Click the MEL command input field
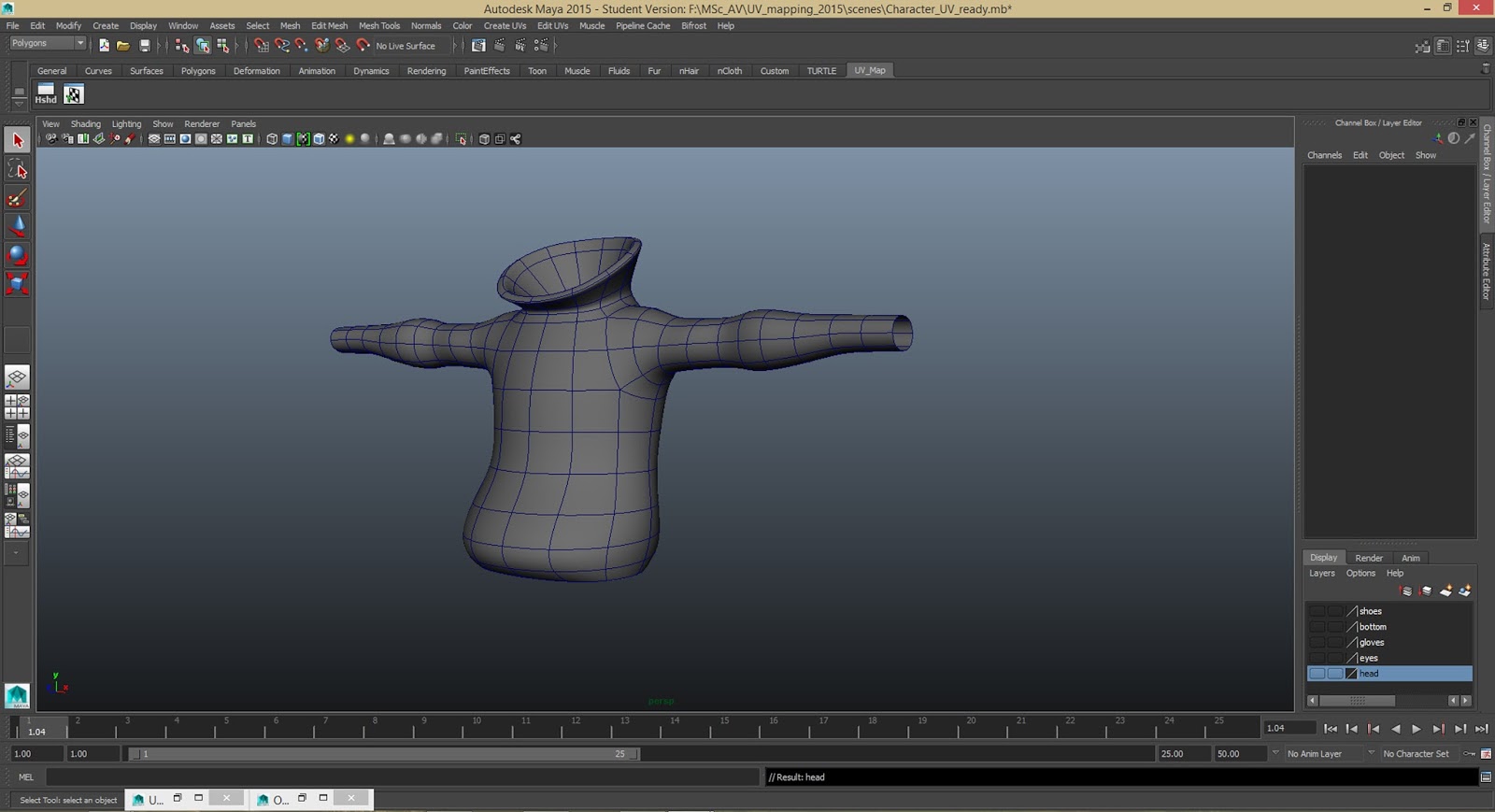The width and height of the screenshot is (1495, 812). tap(402, 777)
